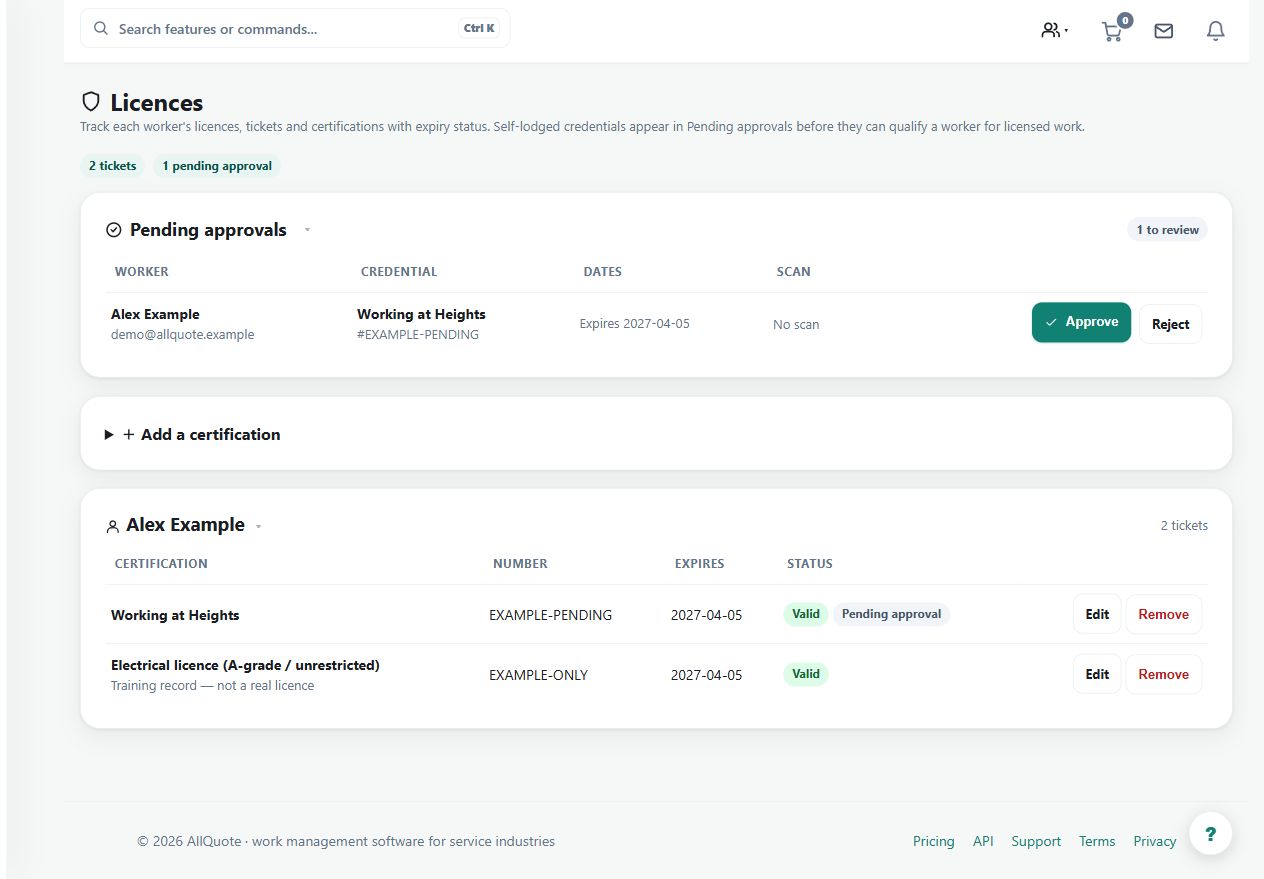Open the mail inbox icon
Viewport: 1264px width, 879px height.
[x=1163, y=31]
